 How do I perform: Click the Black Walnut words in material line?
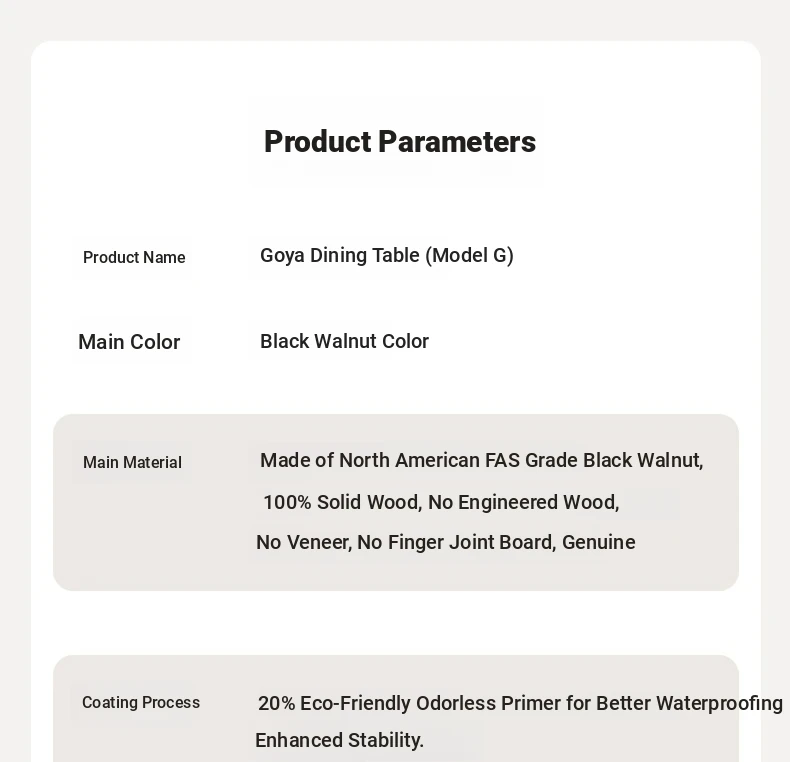(x=643, y=461)
